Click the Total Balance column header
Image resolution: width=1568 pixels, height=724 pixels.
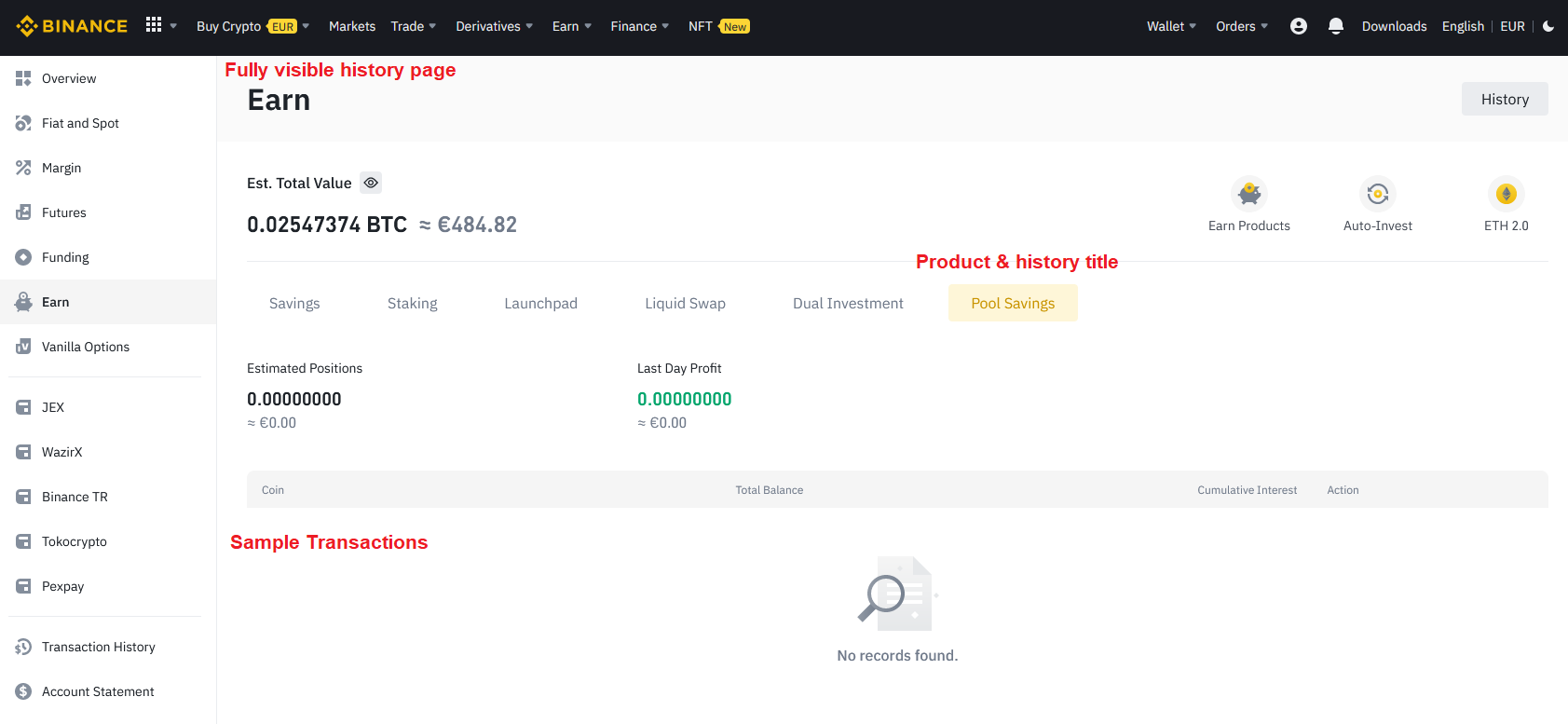point(770,490)
